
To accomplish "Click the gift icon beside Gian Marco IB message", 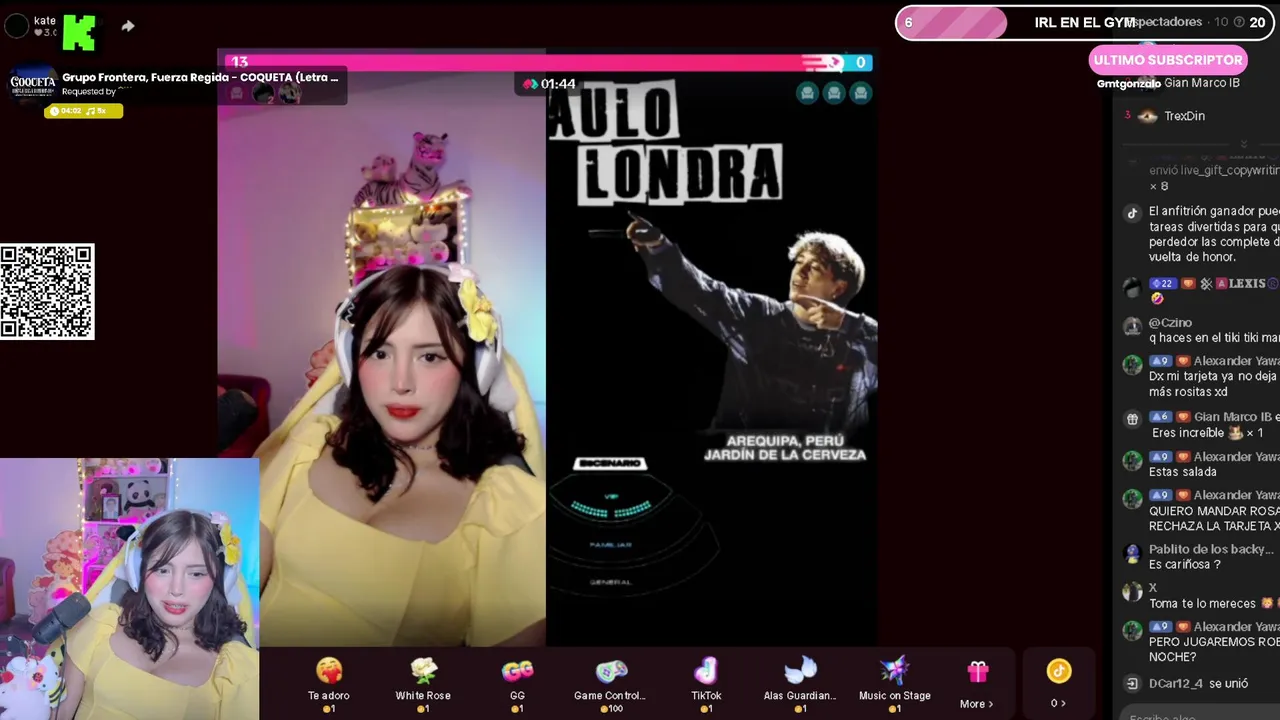I will (x=1132, y=419).
